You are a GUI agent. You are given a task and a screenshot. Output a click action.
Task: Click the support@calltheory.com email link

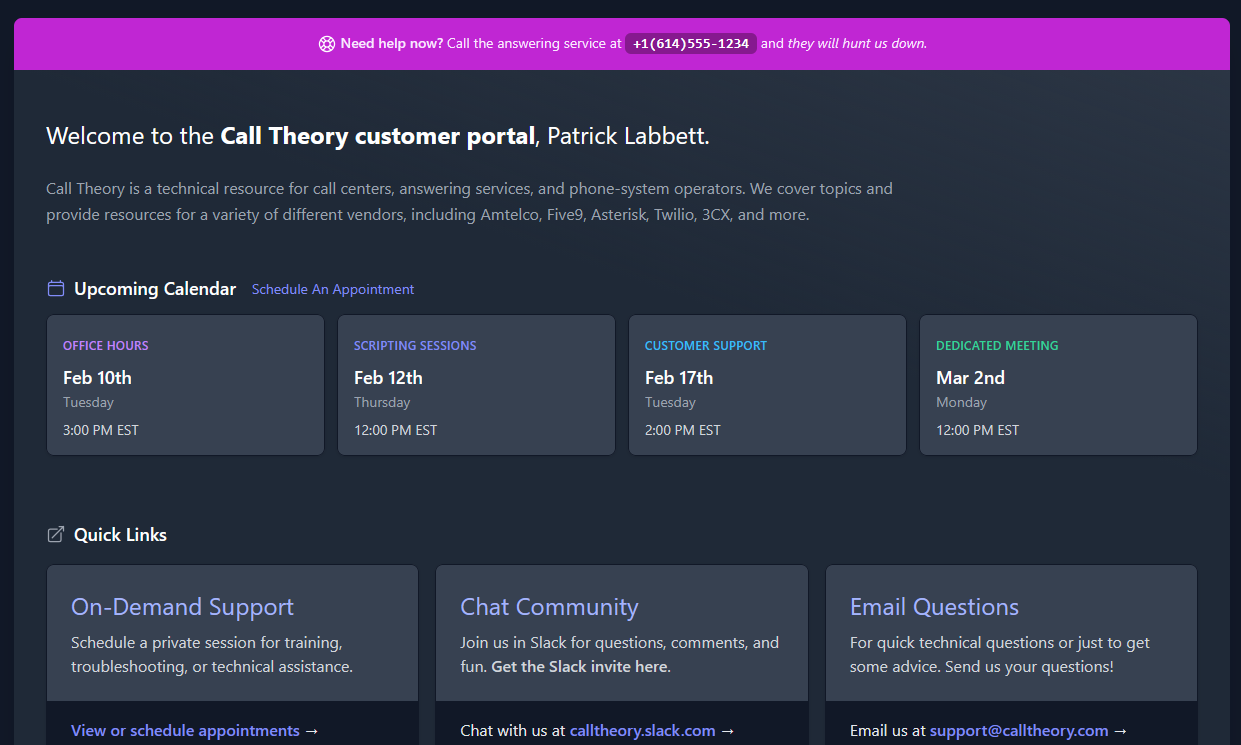(x=1019, y=731)
